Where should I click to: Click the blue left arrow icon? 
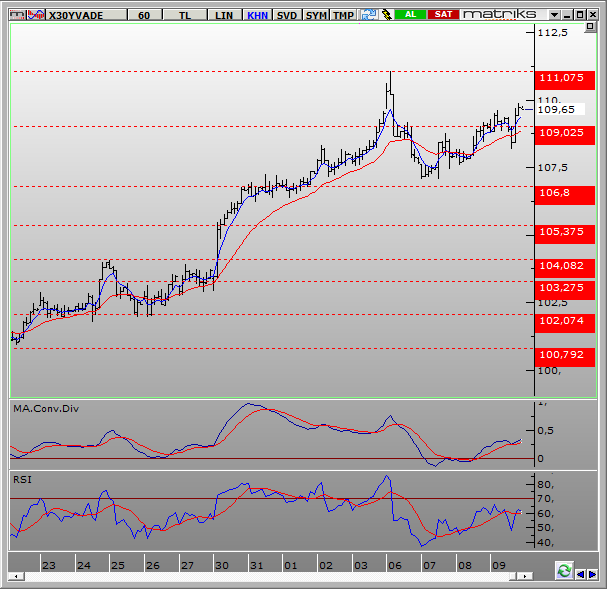pyautogui.click(x=580, y=575)
